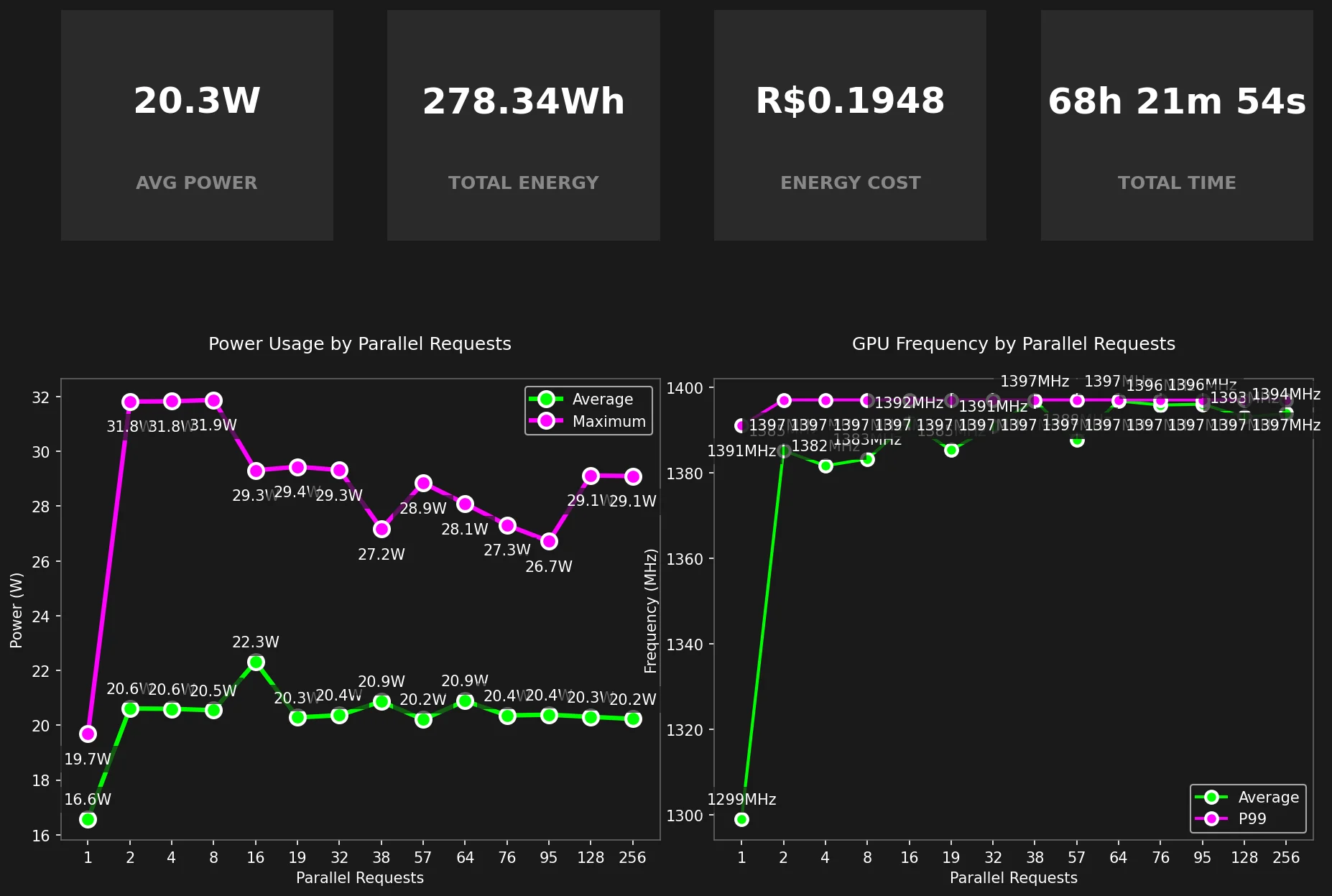Image resolution: width=1332 pixels, height=896 pixels.
Task: Click the 27.2W maximum power data point
Action: coord(381,529)
